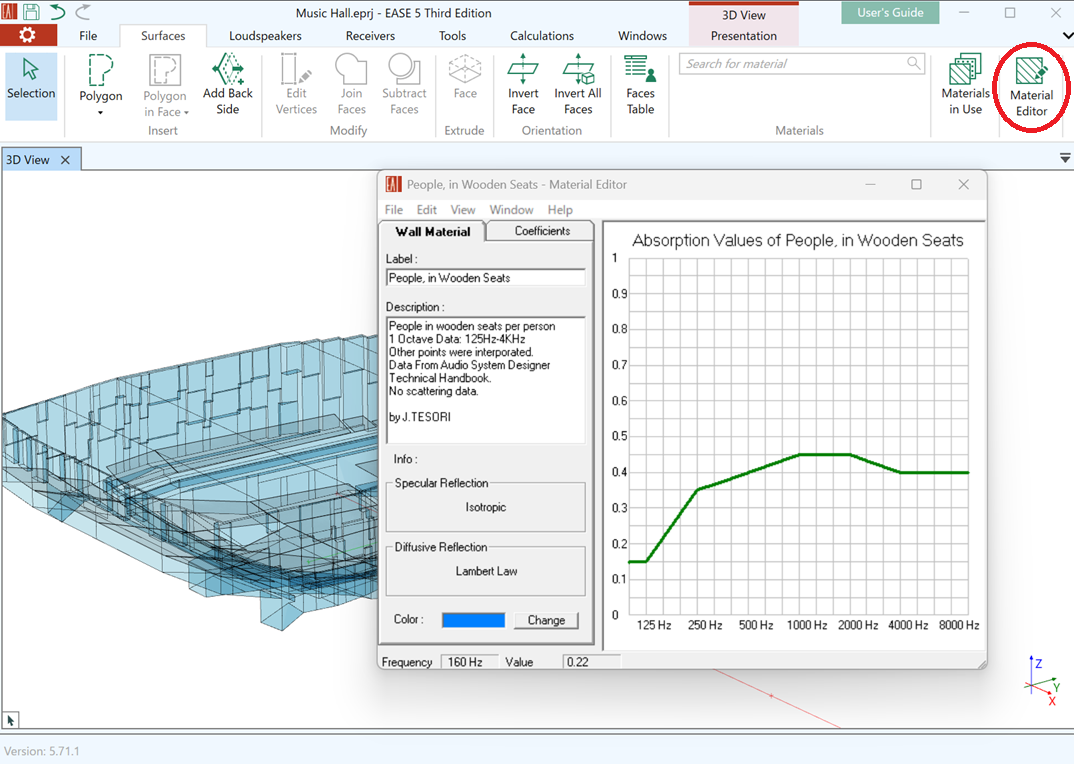This screenshot has height=764, width=1074.
Task: Click the material Label text field
Action: [x=486, y=278]
